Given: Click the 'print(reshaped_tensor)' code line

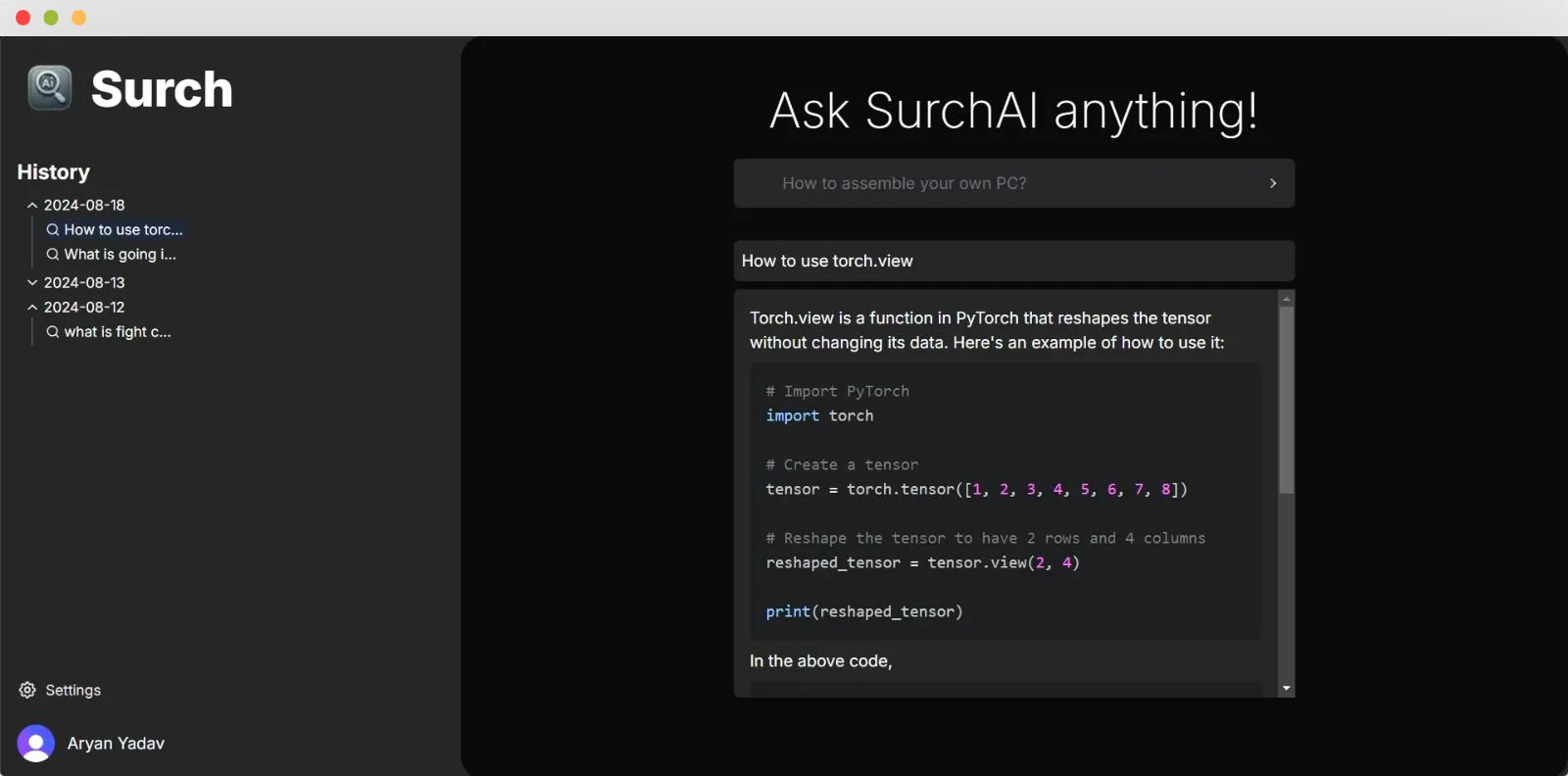Looking at the screenshot, I should click(x=864, y=611).
